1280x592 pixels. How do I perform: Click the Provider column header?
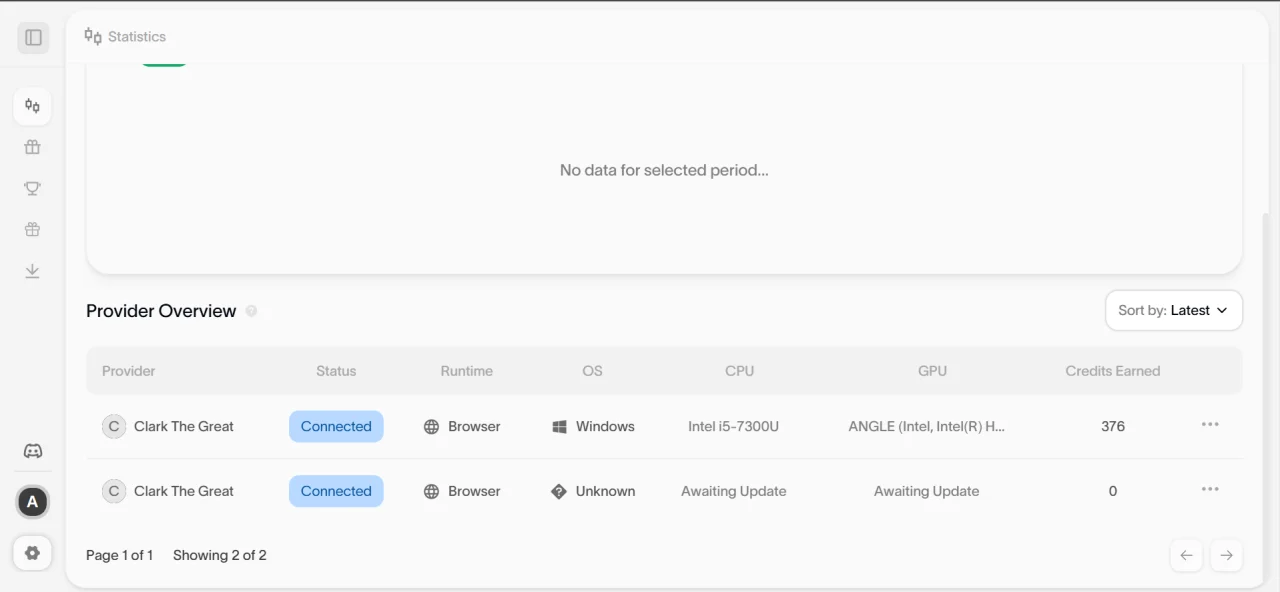[128, 371]
